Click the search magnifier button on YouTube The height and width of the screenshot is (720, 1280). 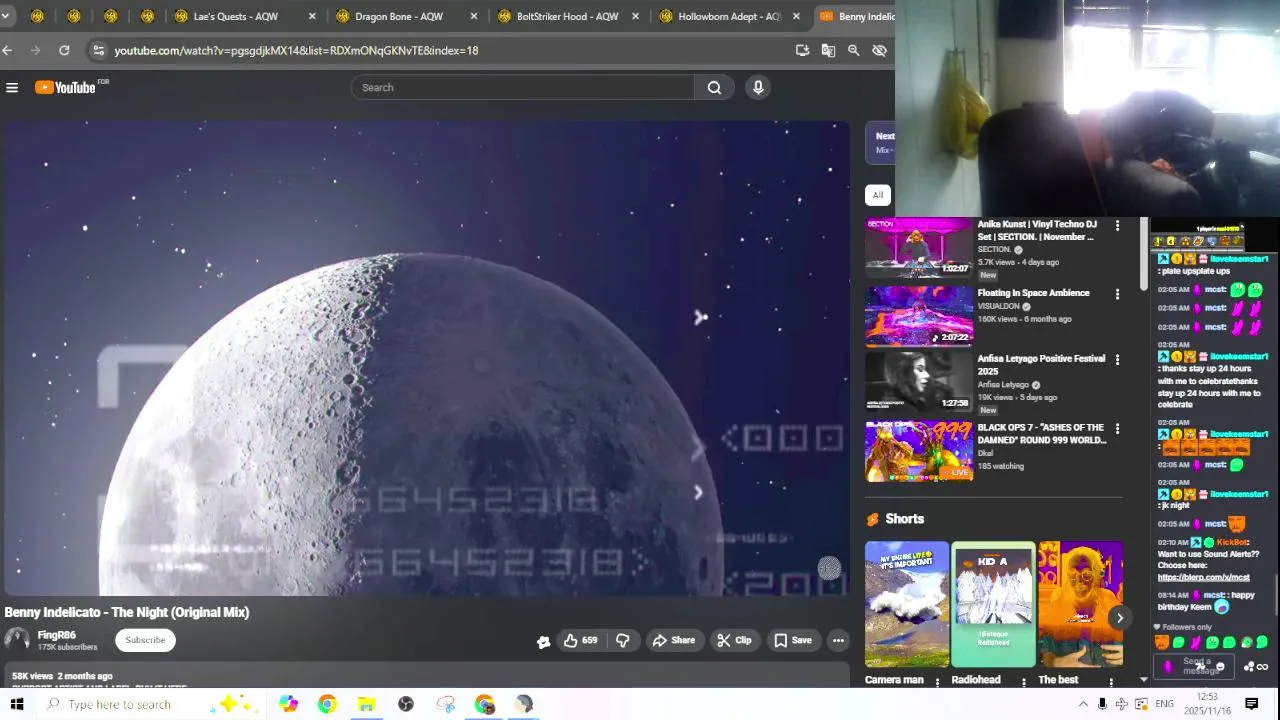[714, 88]
